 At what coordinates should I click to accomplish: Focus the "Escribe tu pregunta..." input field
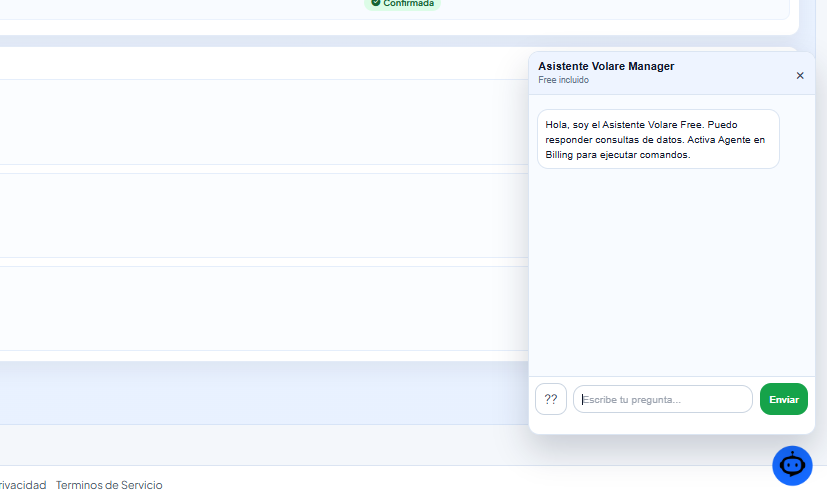coord(662,399)
